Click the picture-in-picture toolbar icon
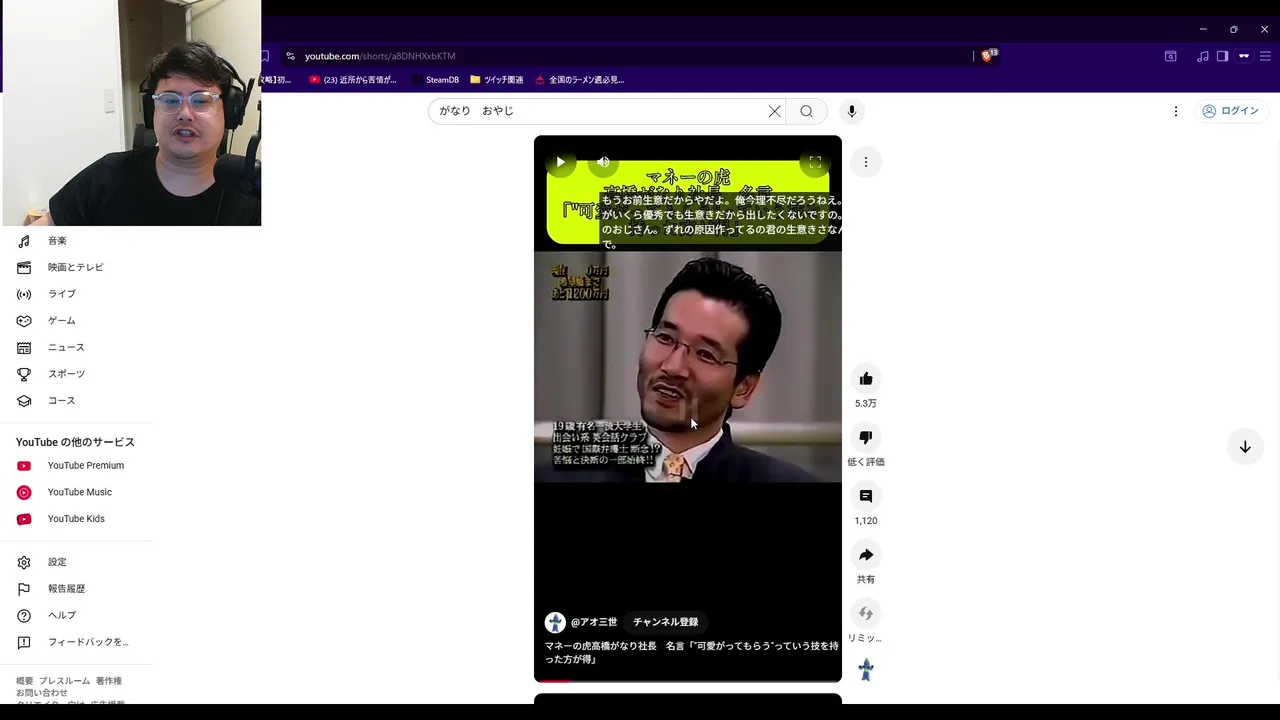Screen dimensions: 1280x720 click(x=1170, y=56)
